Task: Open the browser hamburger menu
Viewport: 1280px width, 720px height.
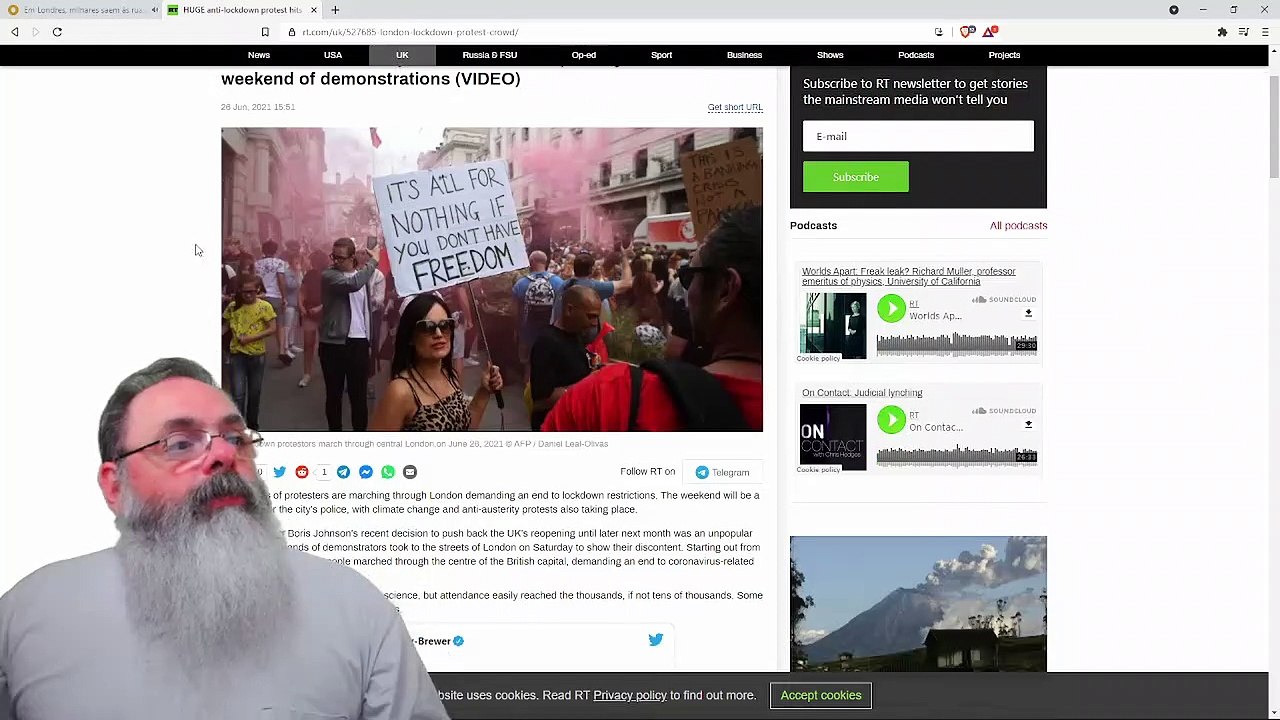Action: 1265,32
